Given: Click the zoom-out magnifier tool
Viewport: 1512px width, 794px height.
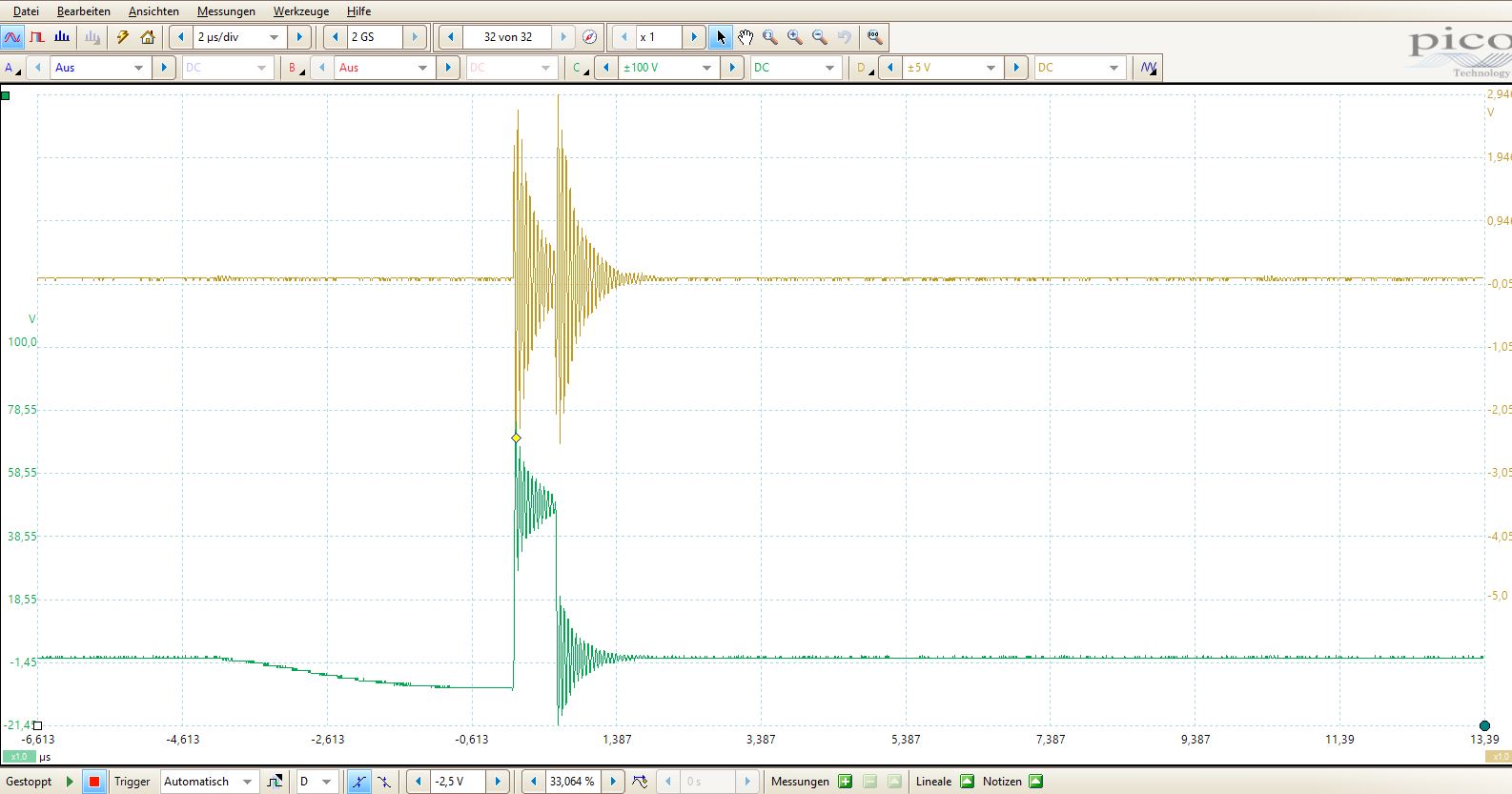Looking at the screenshot, I should pyautogui.click(x=819, y=37).
